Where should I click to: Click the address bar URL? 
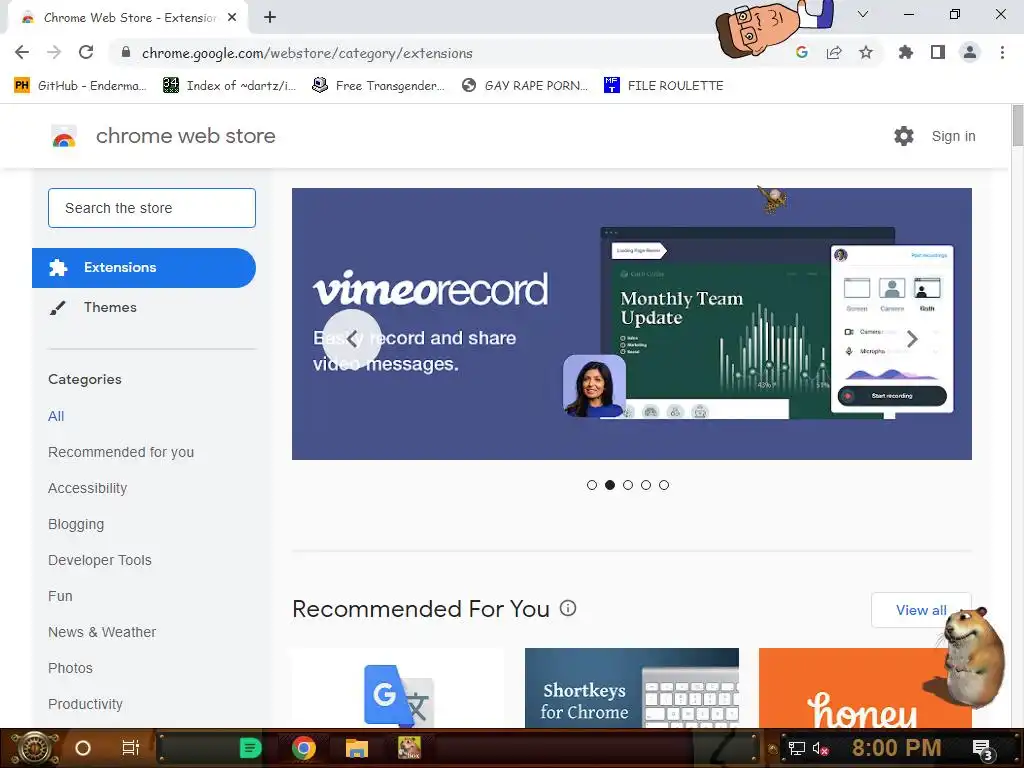click(x=307, y=53)
